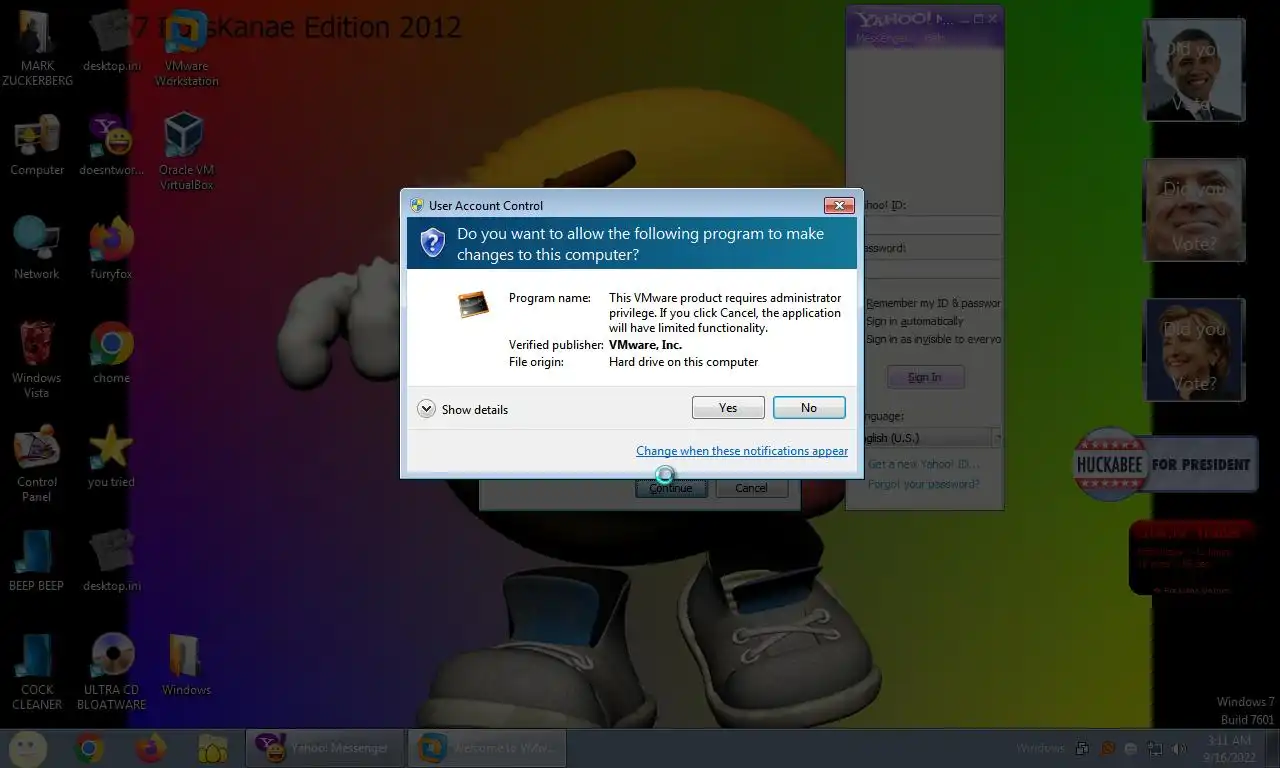Click the network tray icon
Image resolution: width=1280 pixels, height=768 pixels.
click(1155, 748)
